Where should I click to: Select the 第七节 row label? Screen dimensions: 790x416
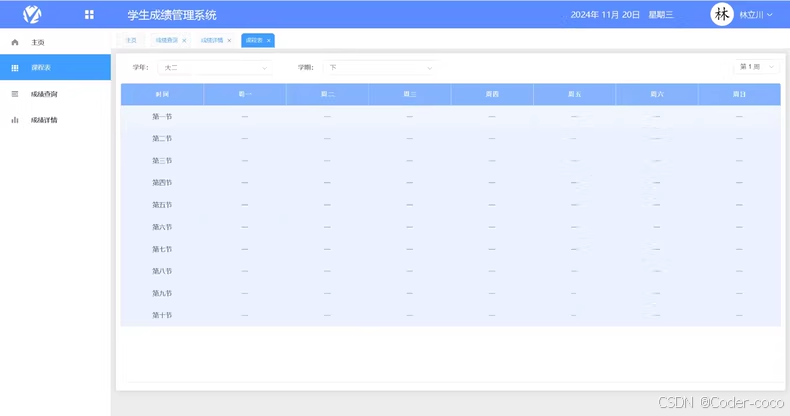coord(162,249)
